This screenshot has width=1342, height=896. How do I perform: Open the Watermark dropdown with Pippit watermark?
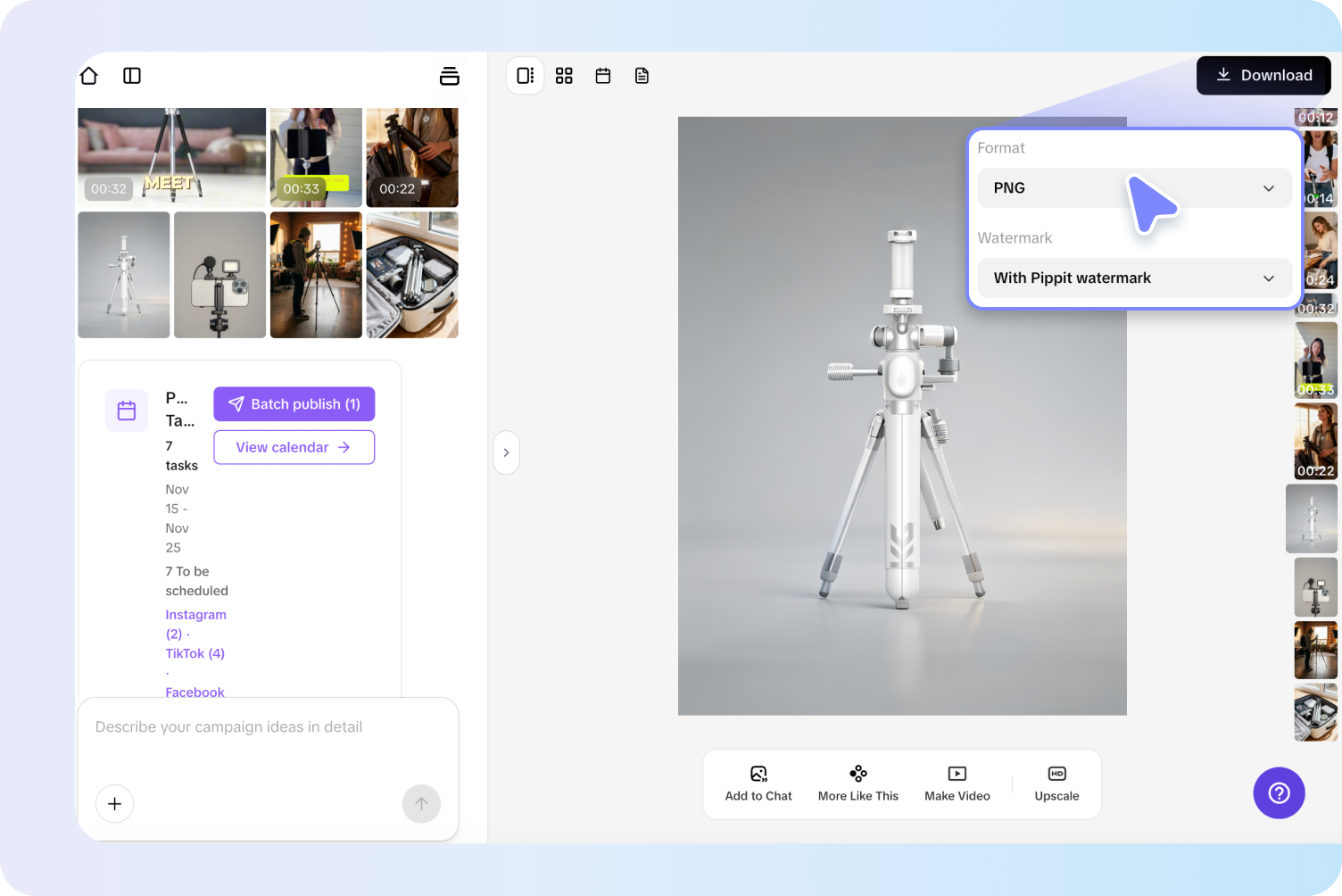click(1134, 278)
